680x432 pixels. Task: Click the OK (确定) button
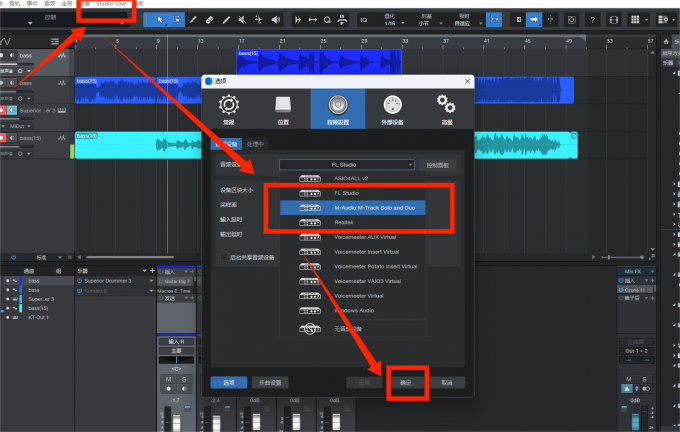coord(407,382)
